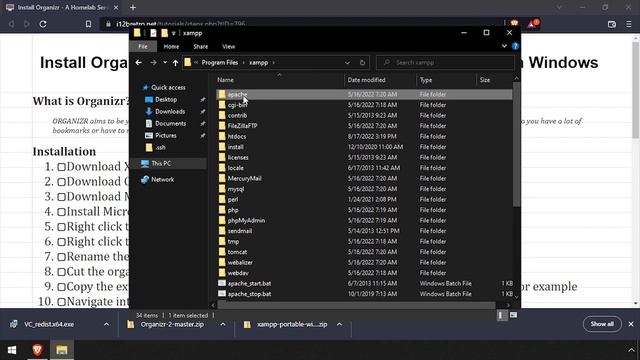Open address bar history dropdown
The height and width of the screenshot is (360, 640).
347,62
